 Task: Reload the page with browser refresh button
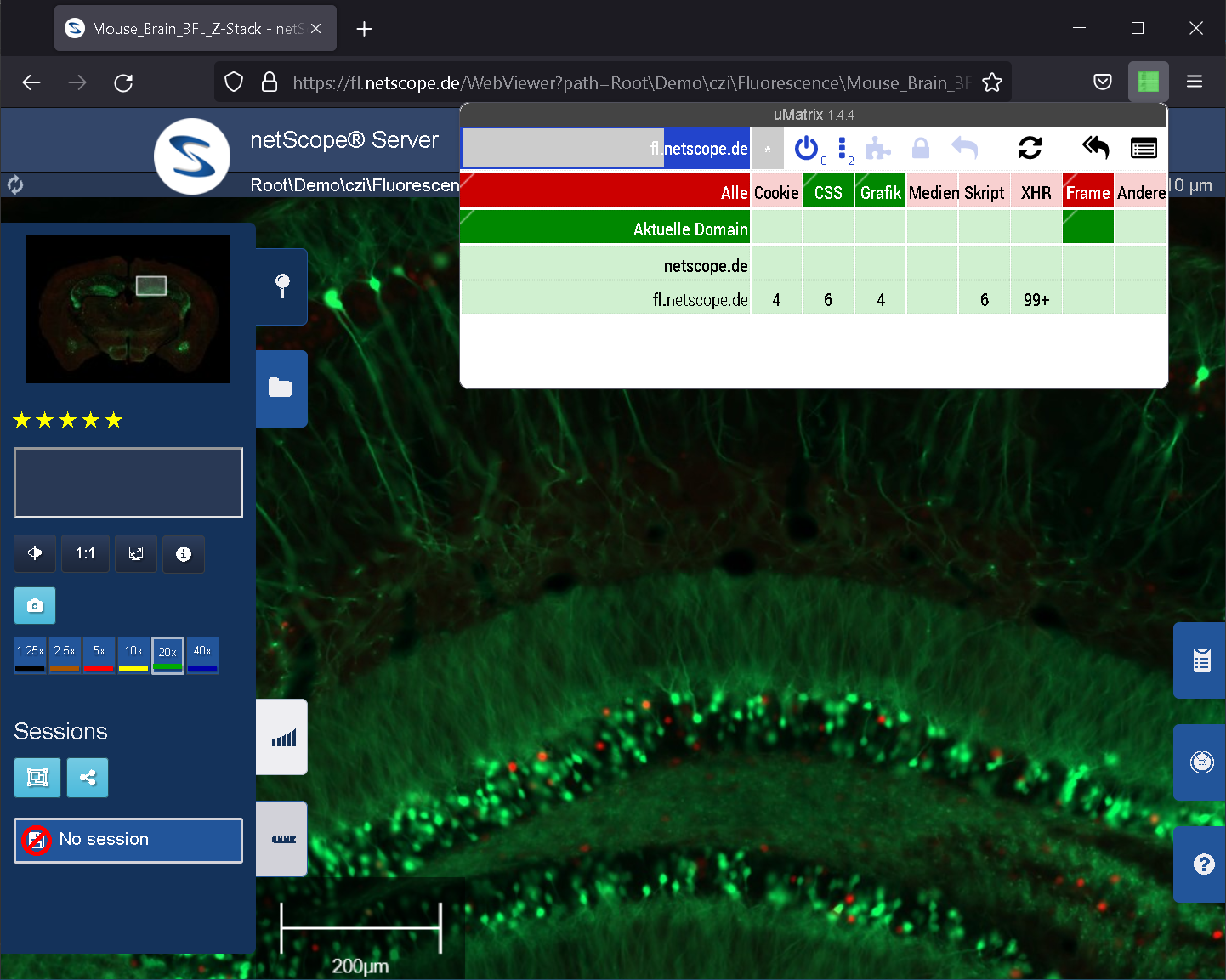coord(123,82)
